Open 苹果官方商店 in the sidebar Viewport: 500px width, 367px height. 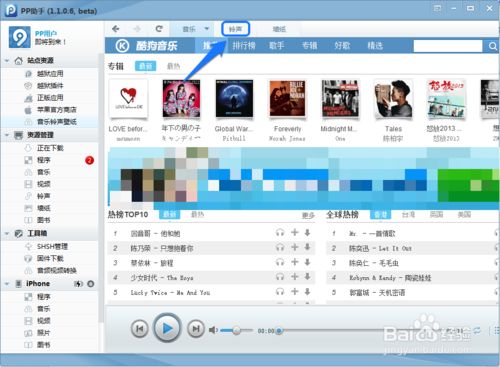coord(56,110)
